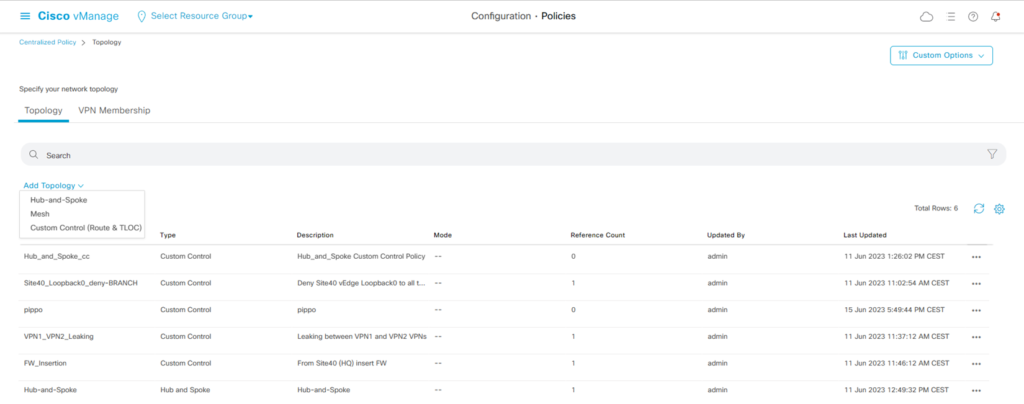1024x404 pixels.
Task: Sort by the Last Updated column header
Action: 864,235
